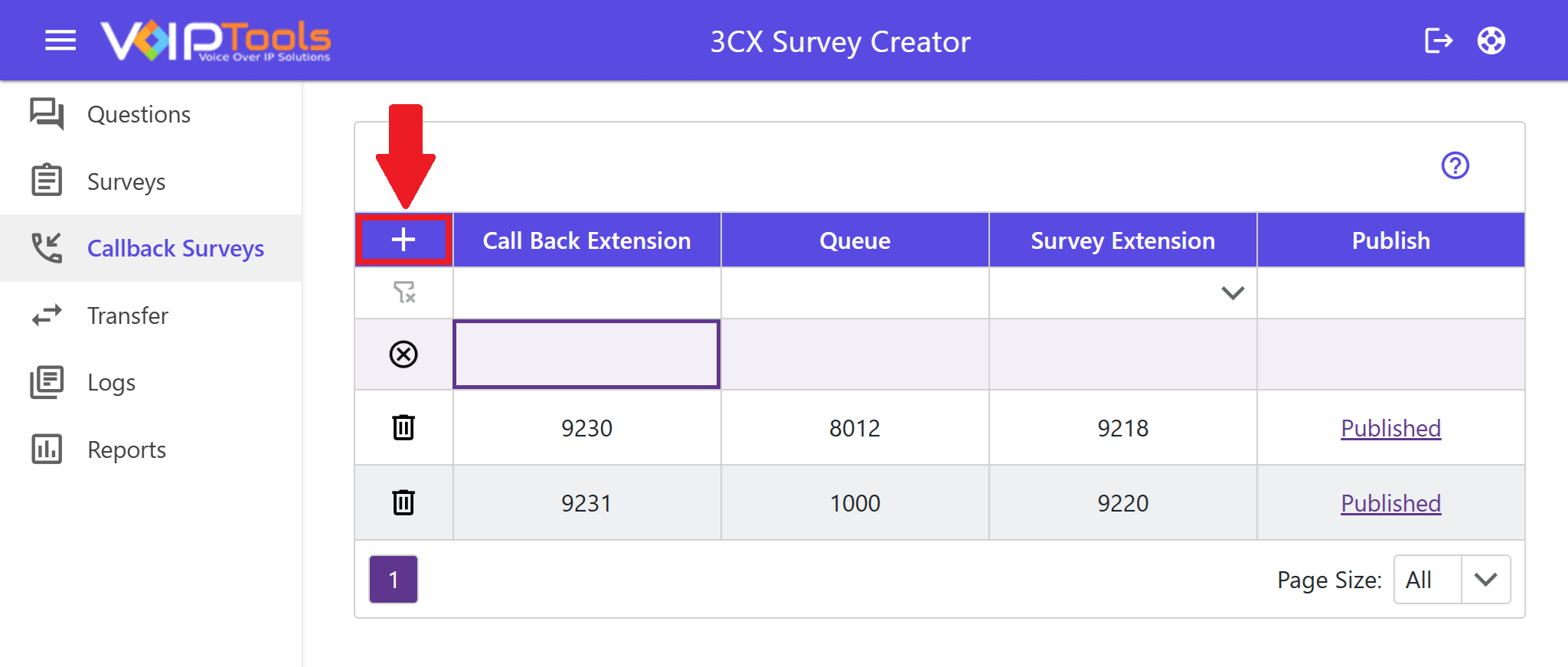Open the Page Size dropdown arrow
The image size is (1568, 667).
tap(1485, 580)
